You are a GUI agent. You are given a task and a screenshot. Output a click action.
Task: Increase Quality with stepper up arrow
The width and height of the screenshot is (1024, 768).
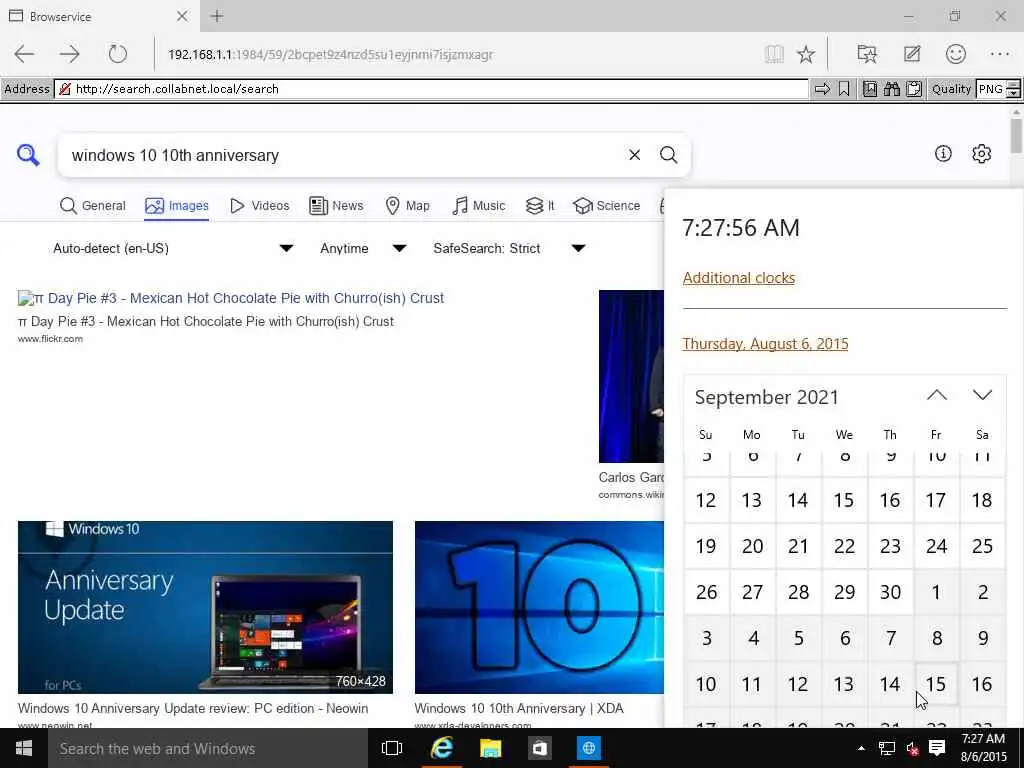tap(1013, 84)
